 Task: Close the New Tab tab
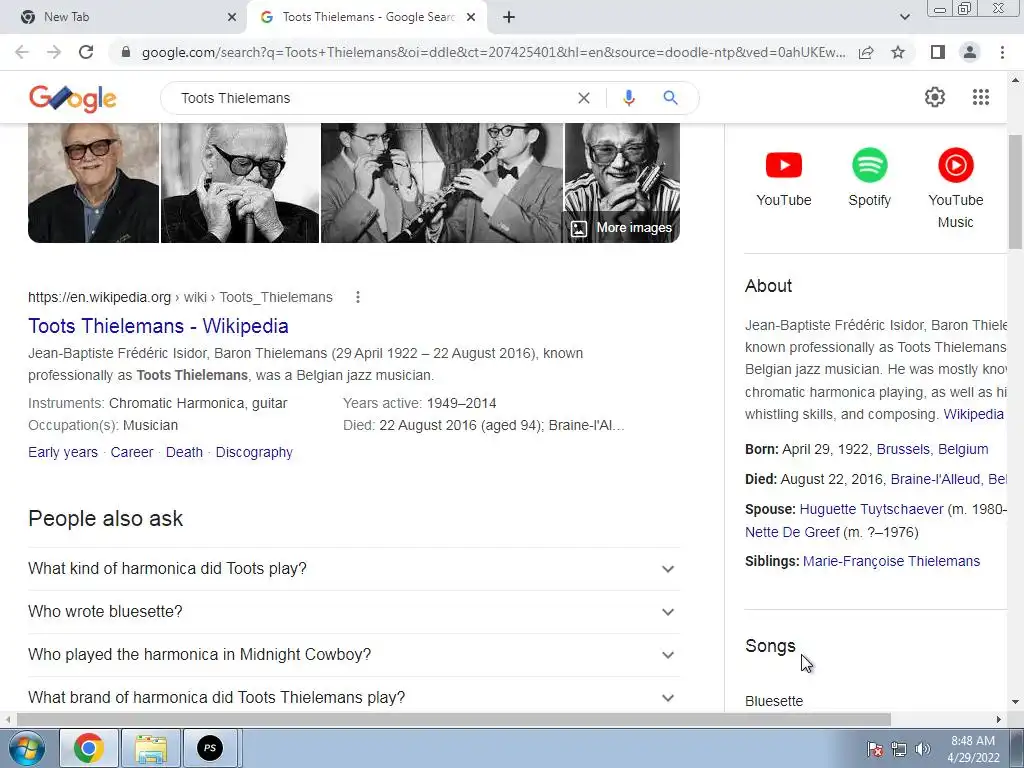[232, 17]
